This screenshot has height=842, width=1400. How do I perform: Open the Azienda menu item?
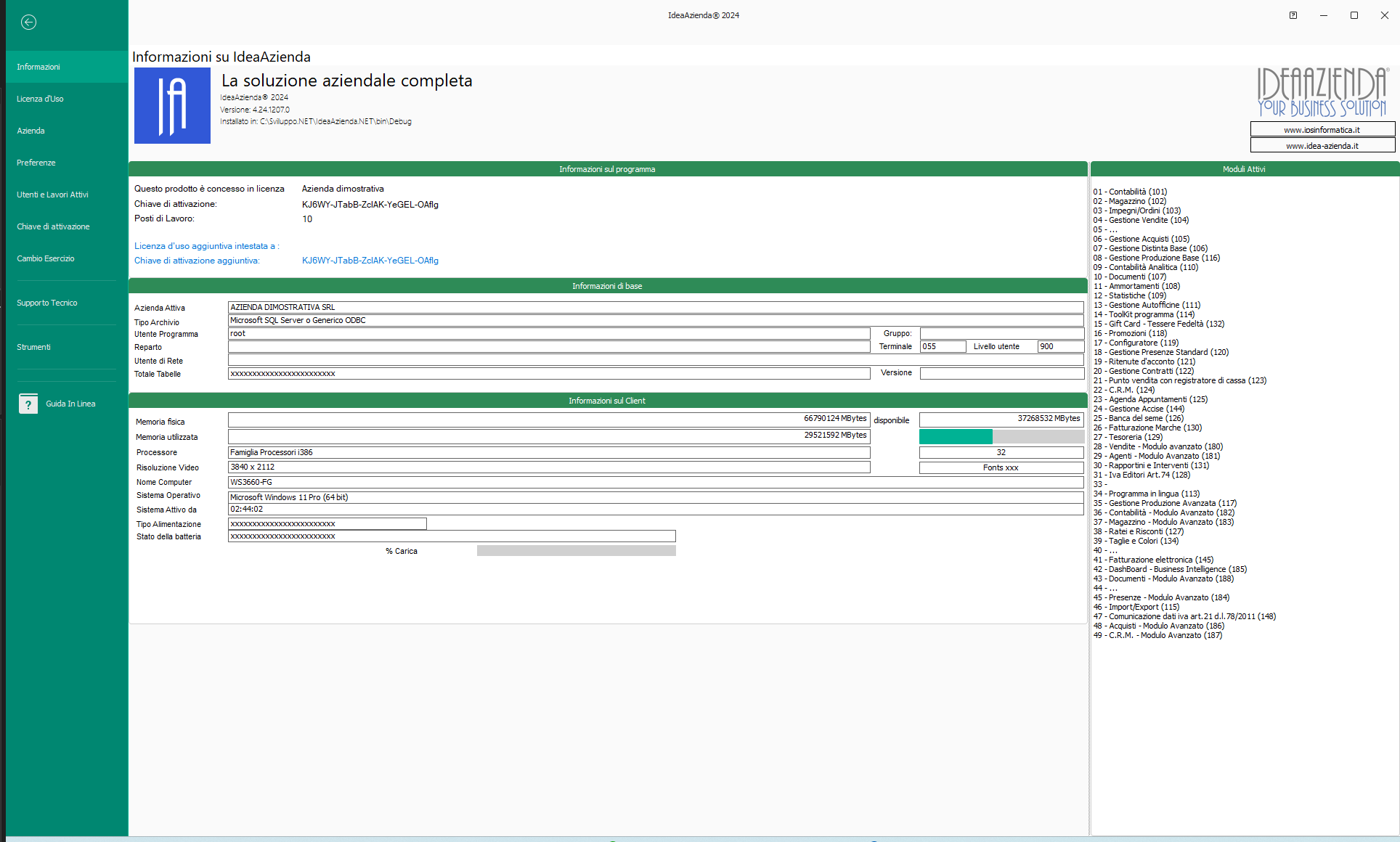pos(66,131)
